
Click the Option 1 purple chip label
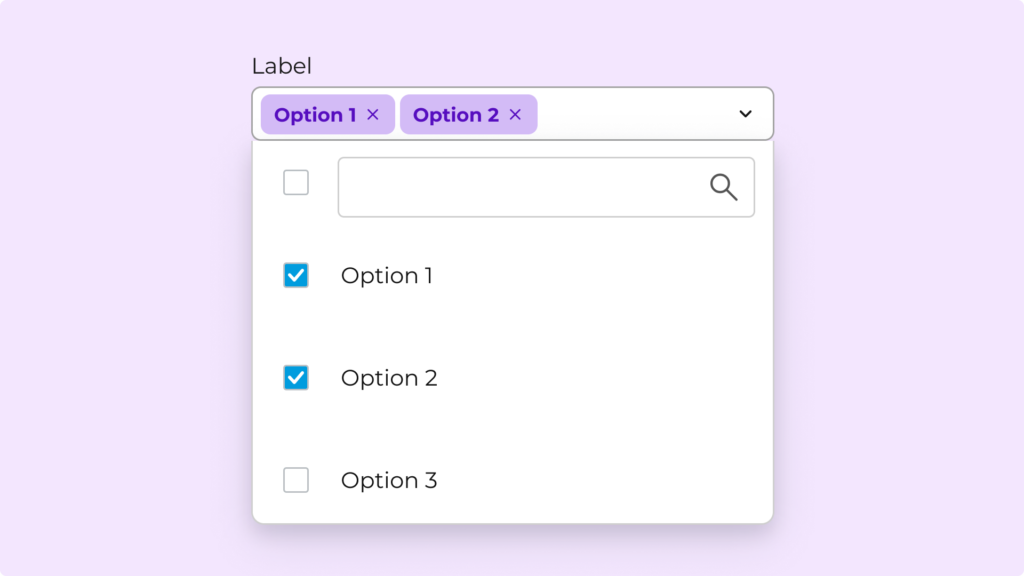(314, 115)
